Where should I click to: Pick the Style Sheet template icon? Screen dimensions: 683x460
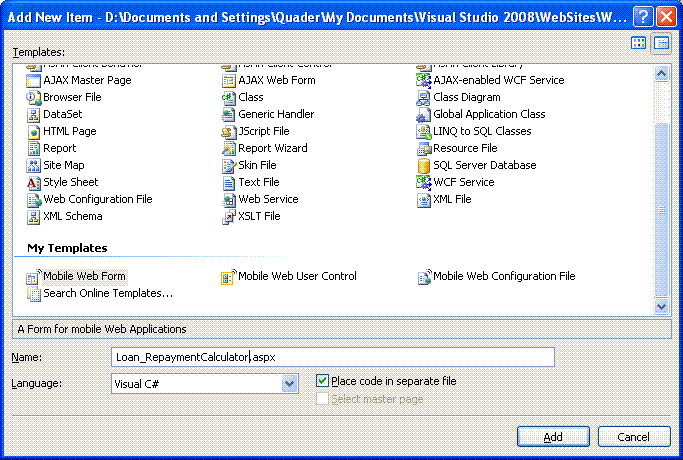(33, 183)
